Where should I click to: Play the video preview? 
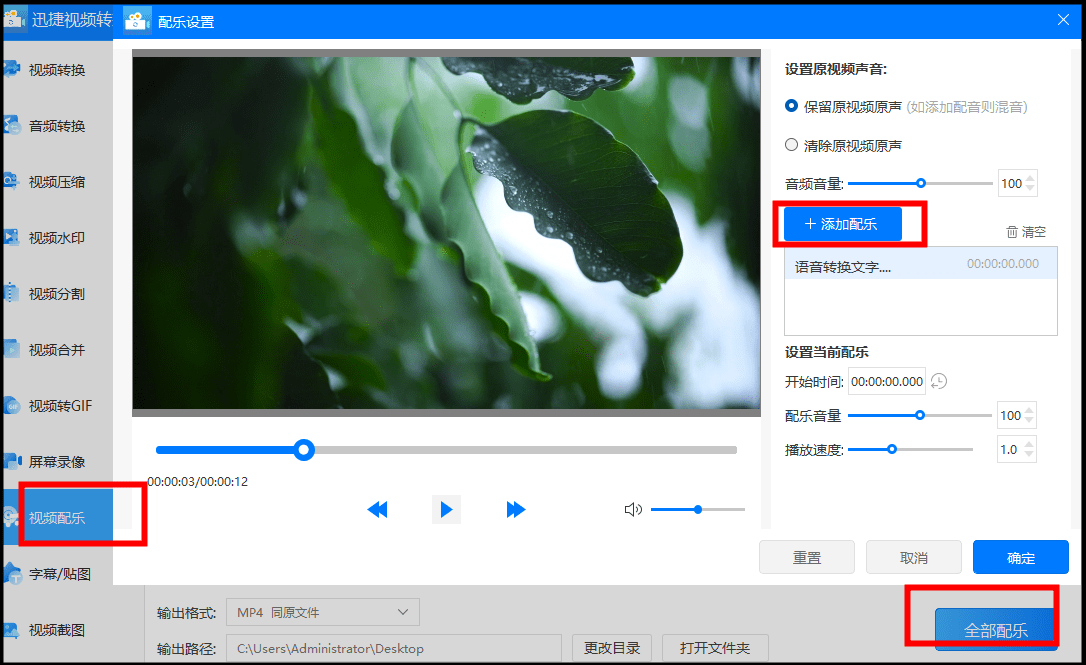click(446, 510)
